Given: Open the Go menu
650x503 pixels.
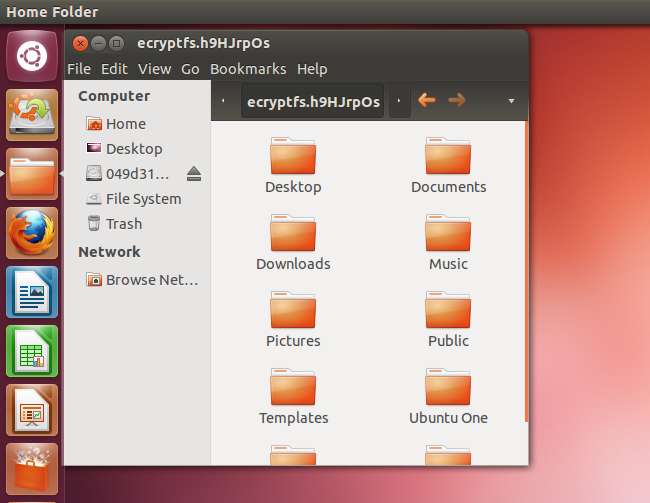Looking at the screenshot, I should click(190, 69).
